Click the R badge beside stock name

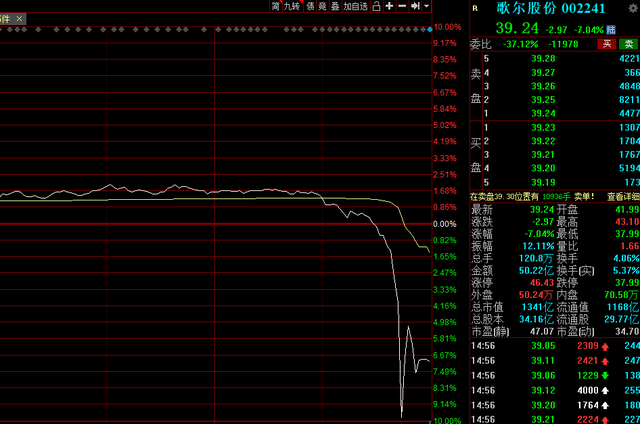pyautogui.click(x=475, y=7)
